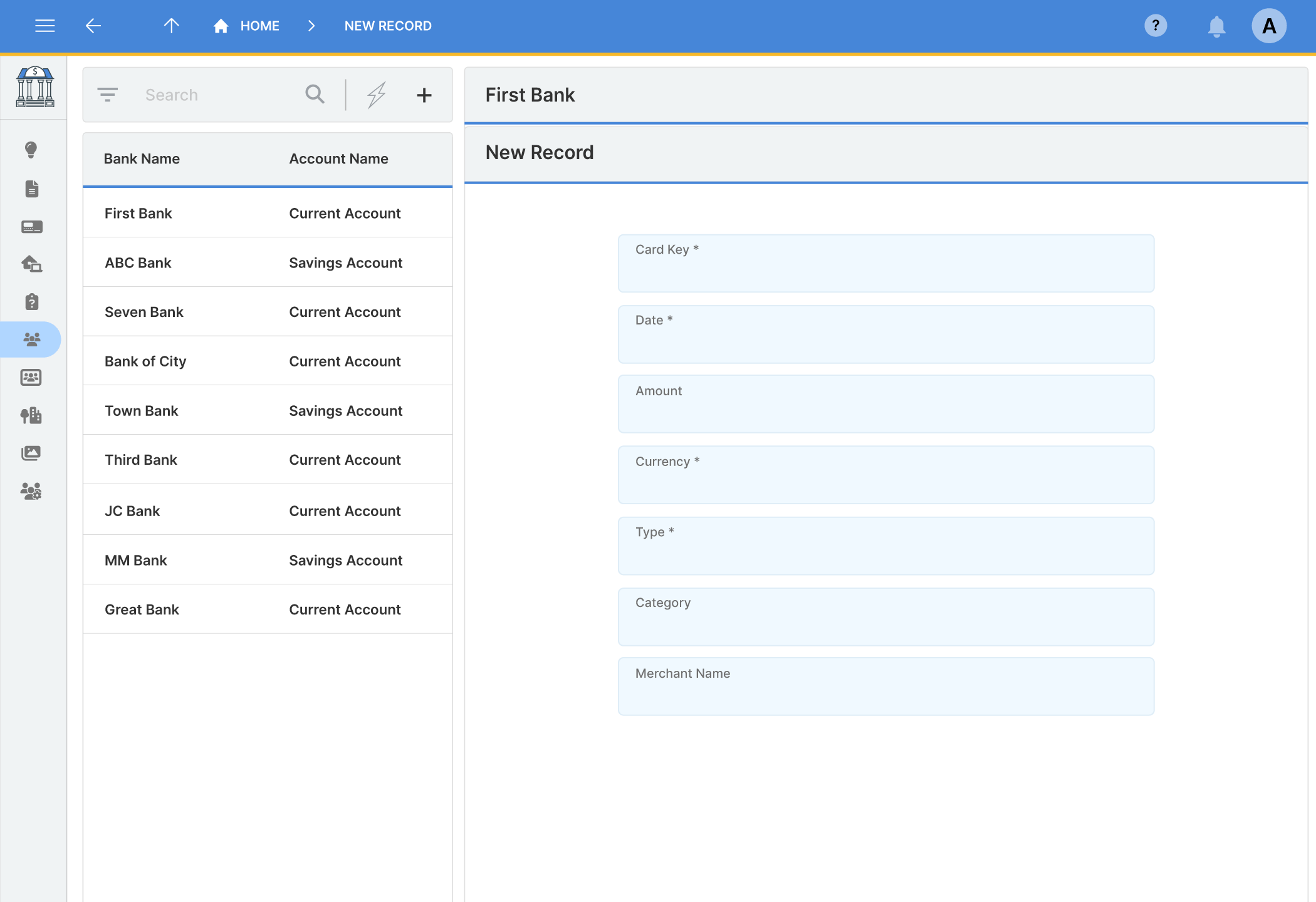Click the lightning quick action icon
Screen dimensions: 1316x902
[x=377, y=95]
